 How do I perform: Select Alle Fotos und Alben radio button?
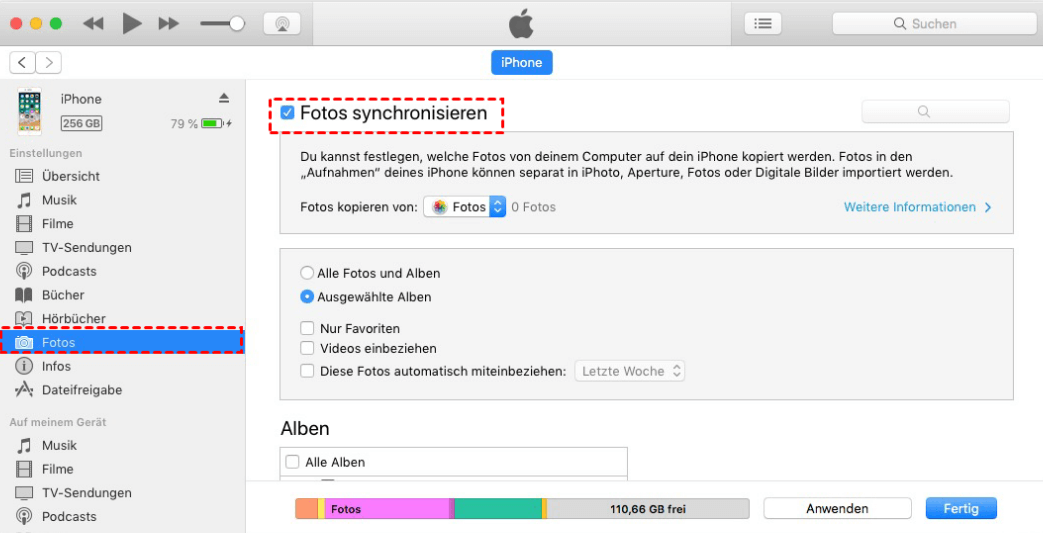306,273
